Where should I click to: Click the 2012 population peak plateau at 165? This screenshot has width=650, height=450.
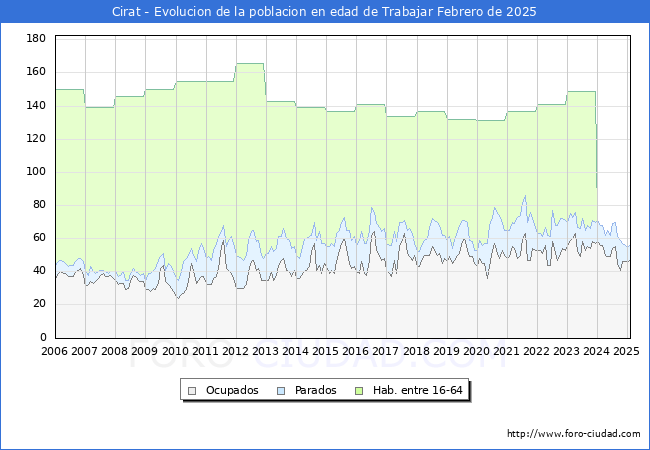tap(250, 63)
